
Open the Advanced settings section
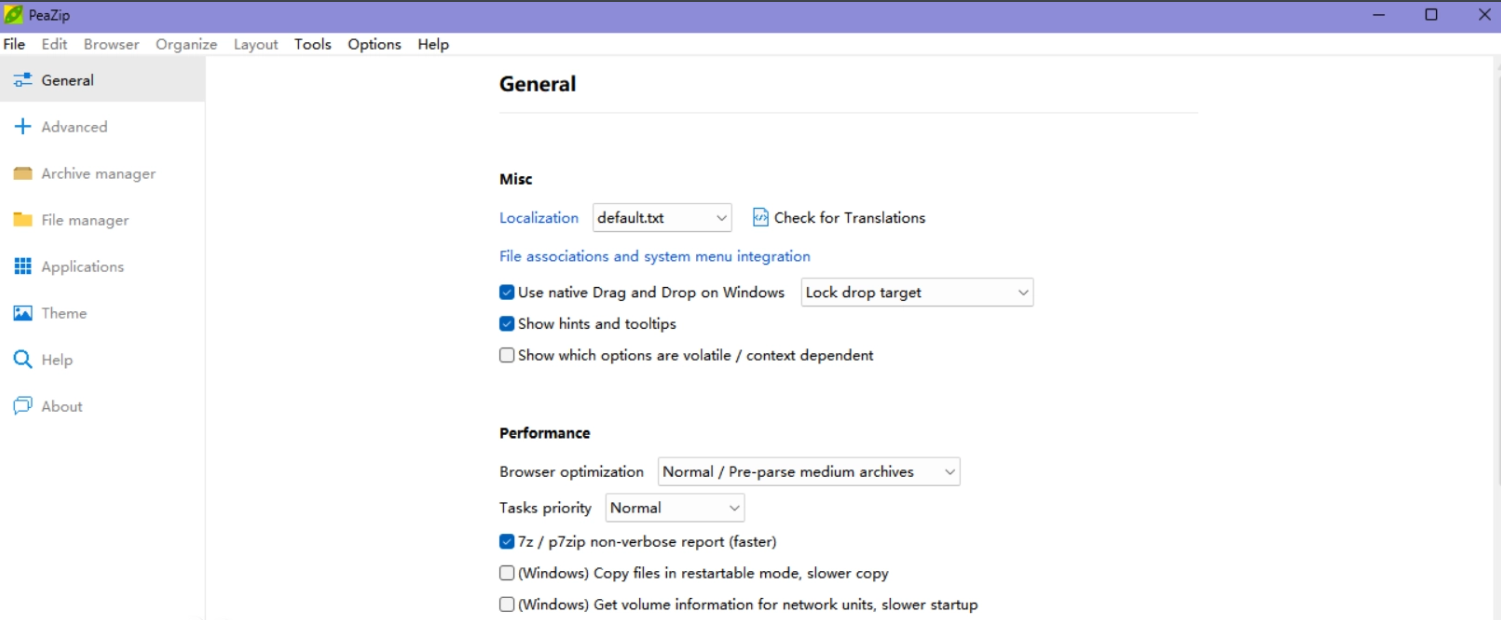tap(102, 127)
